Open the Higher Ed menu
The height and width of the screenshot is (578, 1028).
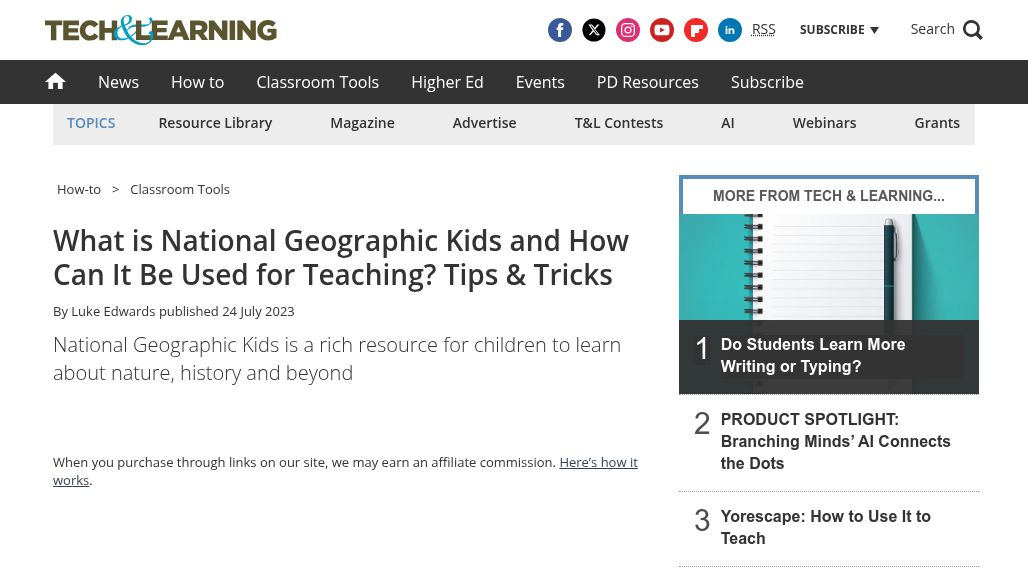pyautogui.click(x=447, y=82)
